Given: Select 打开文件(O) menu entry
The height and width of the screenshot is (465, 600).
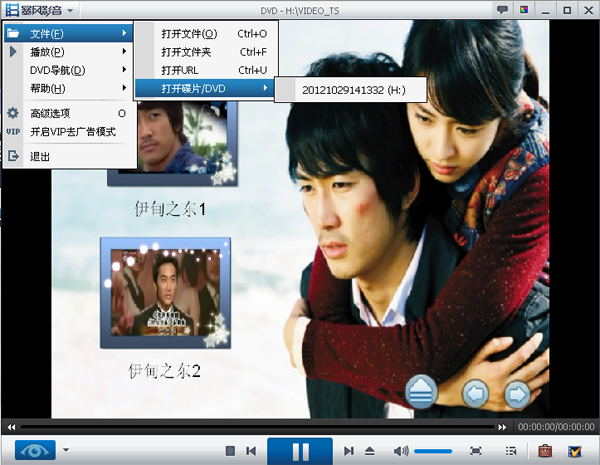Looking at the screenshot, I should point(206,34).
